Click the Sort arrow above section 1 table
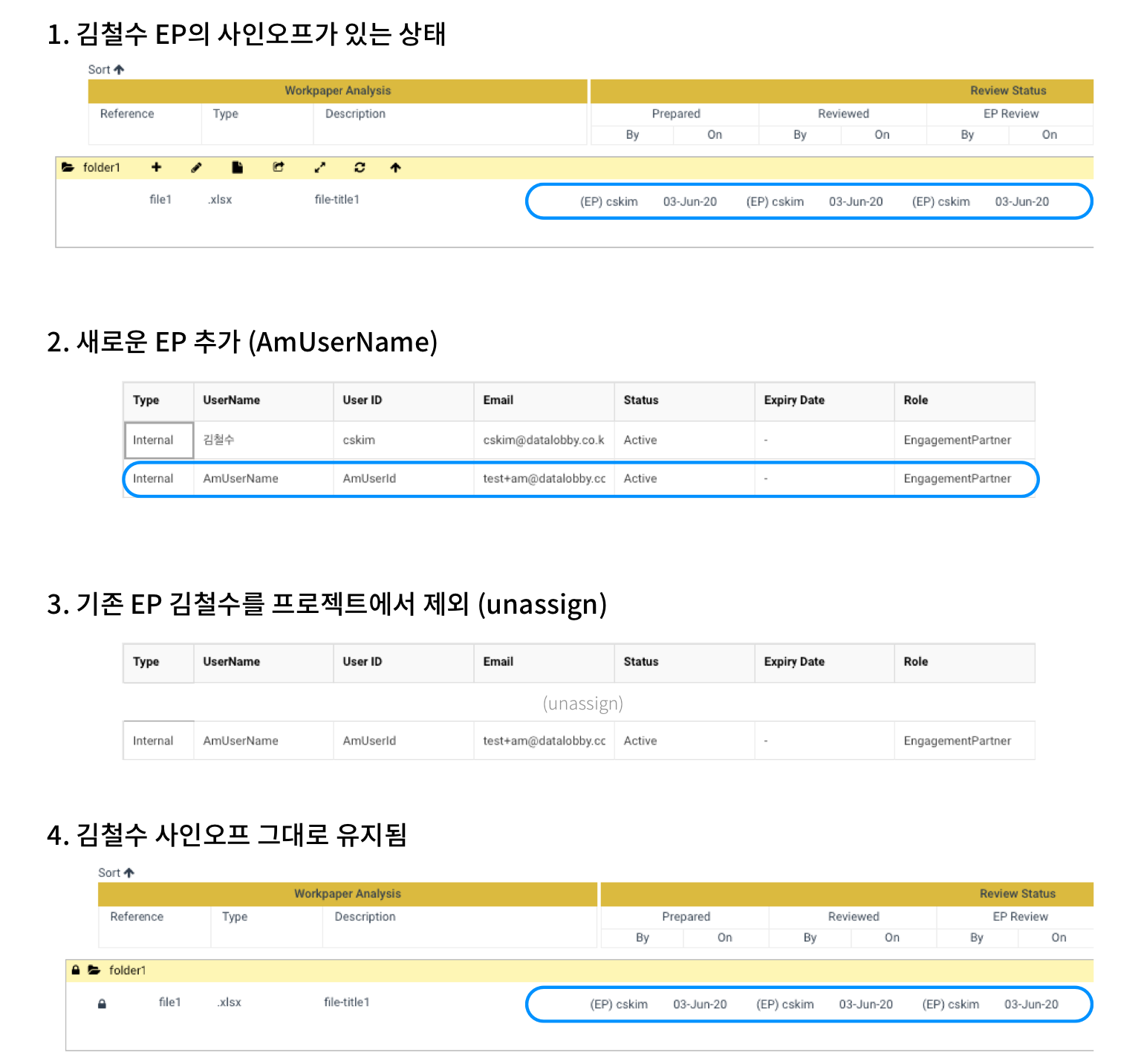1141x1064 pixels. point(119,70)
